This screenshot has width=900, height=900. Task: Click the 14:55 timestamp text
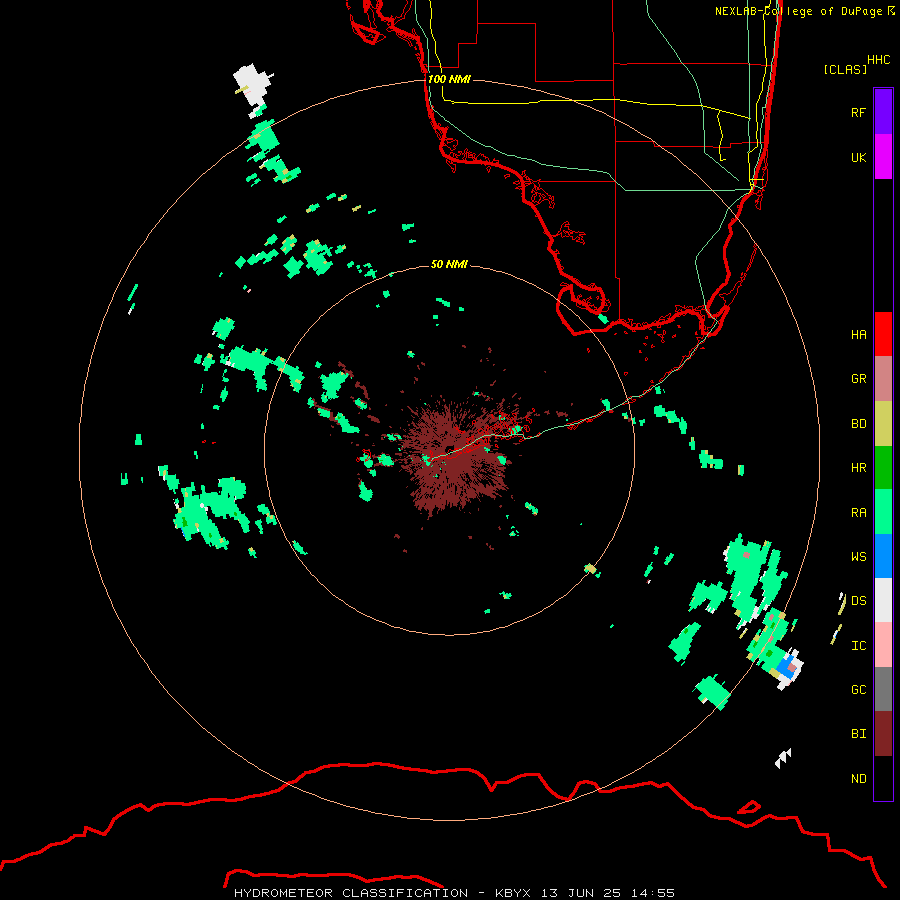click(x=653, y=893)
